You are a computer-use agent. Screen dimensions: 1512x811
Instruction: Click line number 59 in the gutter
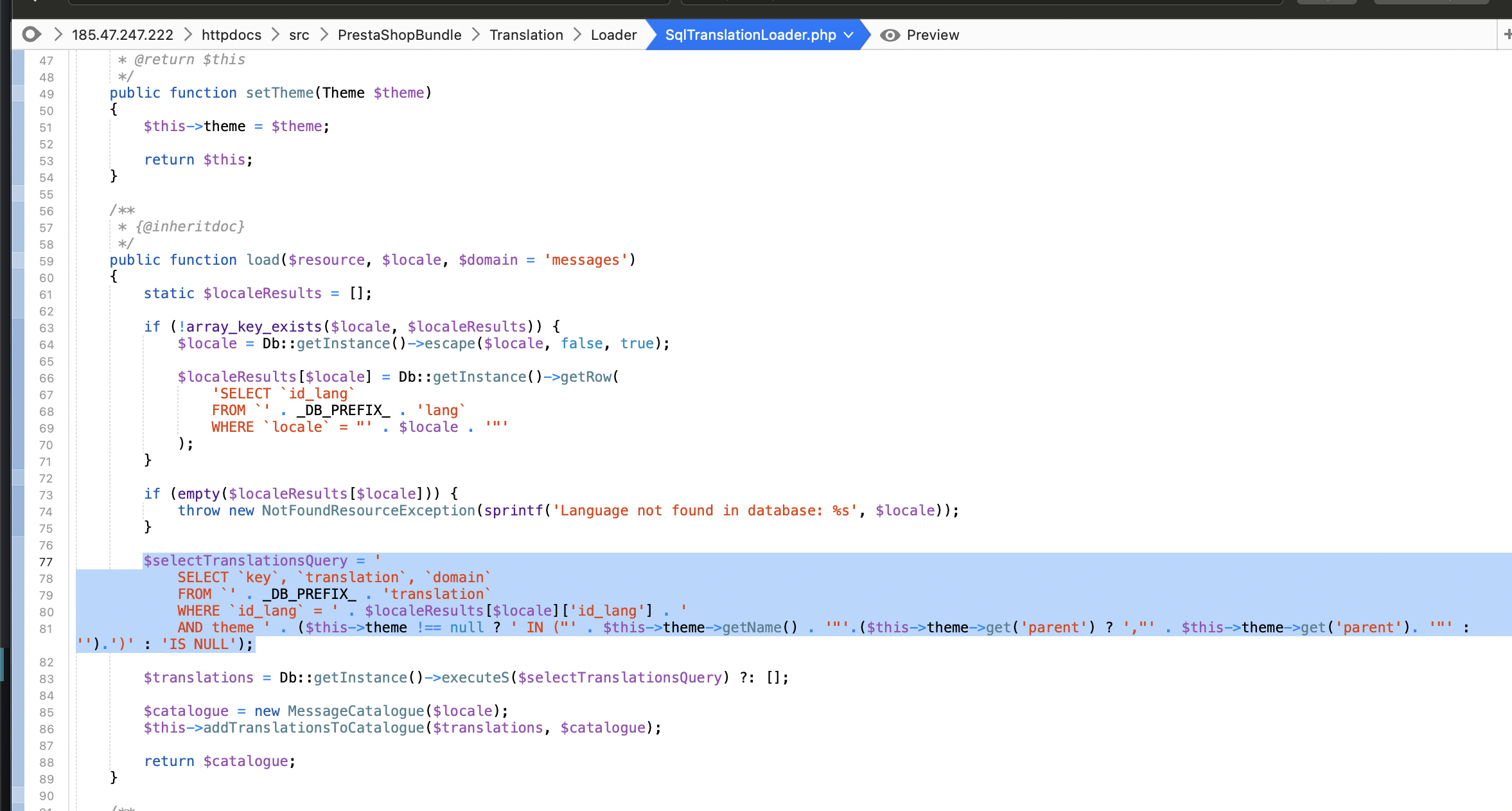46,262
